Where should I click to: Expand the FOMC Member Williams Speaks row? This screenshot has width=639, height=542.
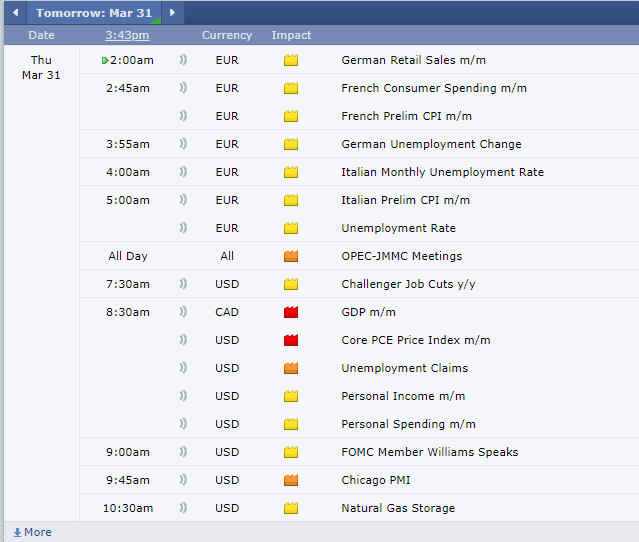tap(429, 452)
